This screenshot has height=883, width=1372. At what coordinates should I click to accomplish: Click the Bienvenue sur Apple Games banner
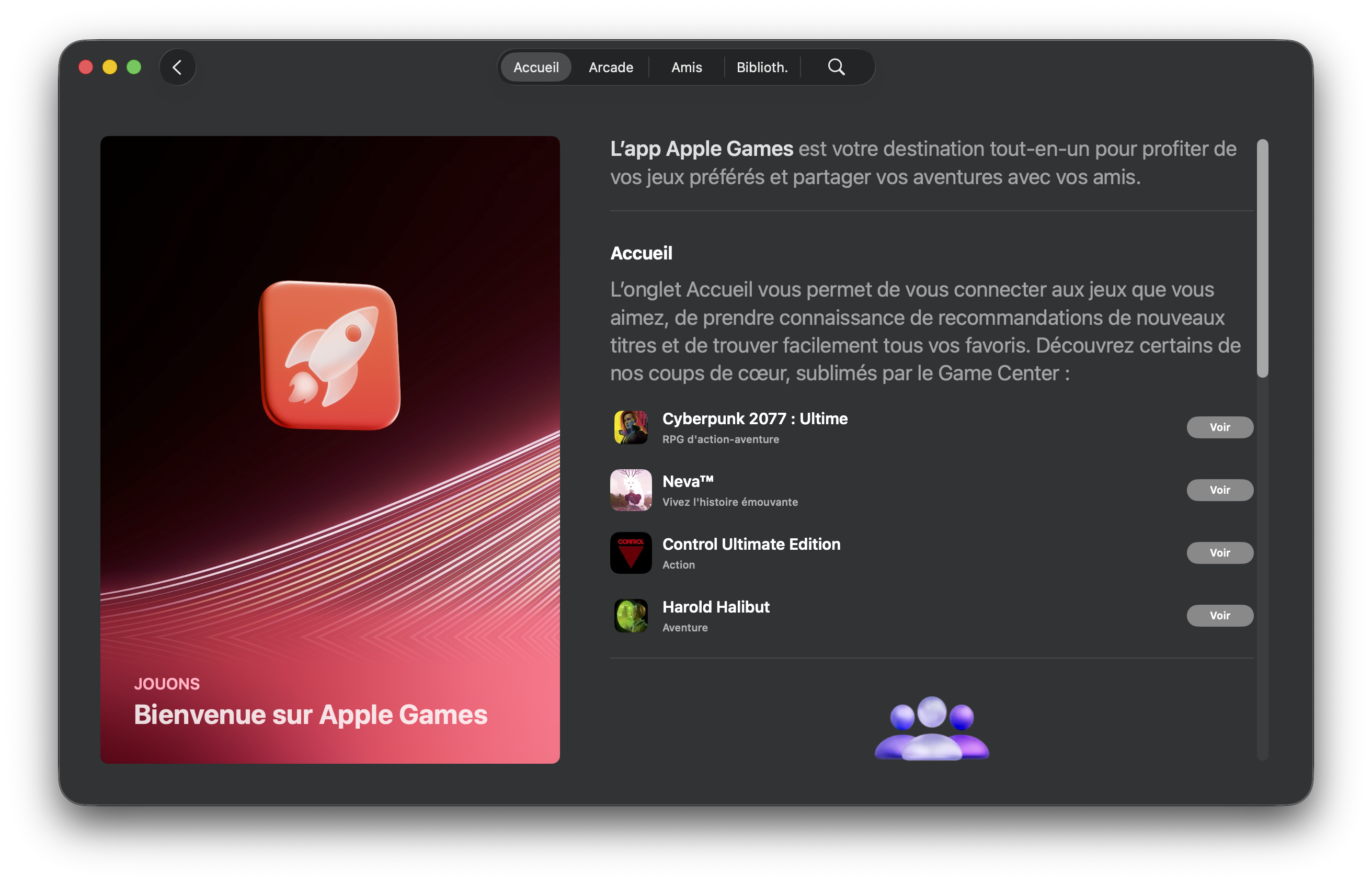point(310,715)
